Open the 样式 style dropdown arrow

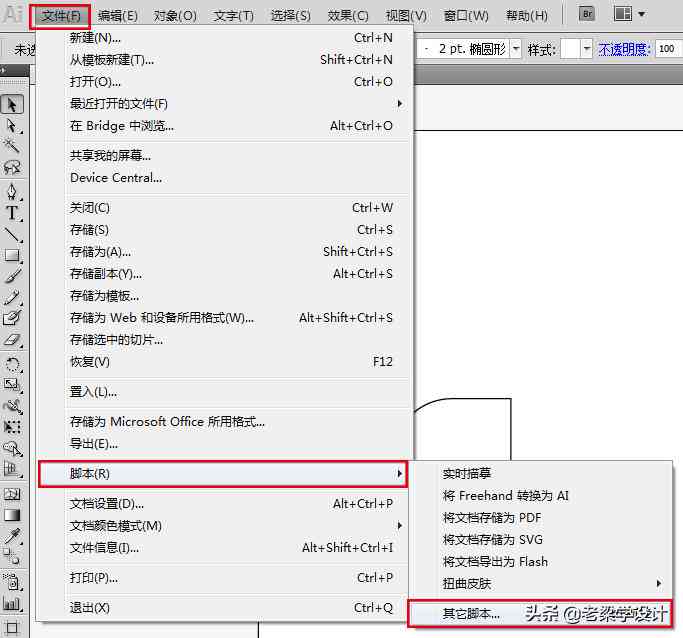(586, 49)
